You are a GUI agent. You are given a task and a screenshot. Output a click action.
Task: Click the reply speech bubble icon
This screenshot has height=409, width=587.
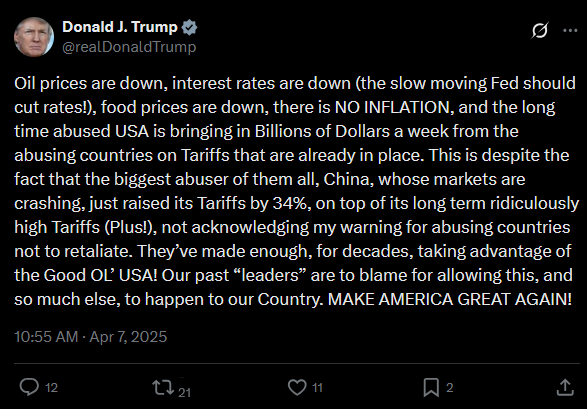[x=29, y=387]
